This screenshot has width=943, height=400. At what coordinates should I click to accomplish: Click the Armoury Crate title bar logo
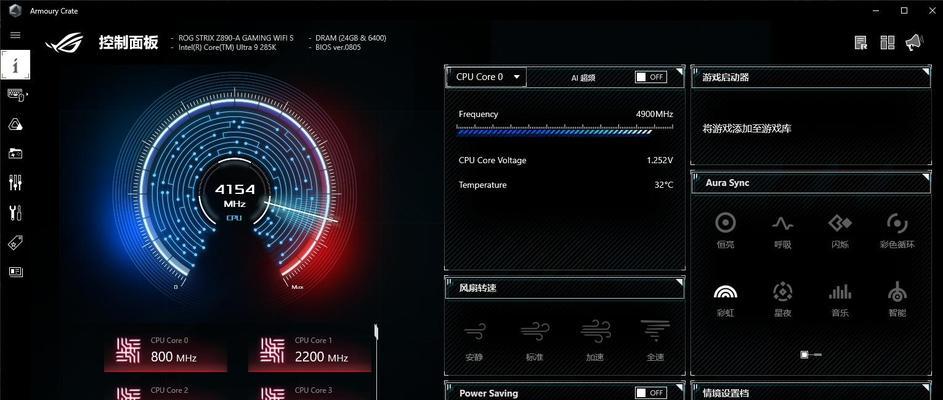pos(16,11)
